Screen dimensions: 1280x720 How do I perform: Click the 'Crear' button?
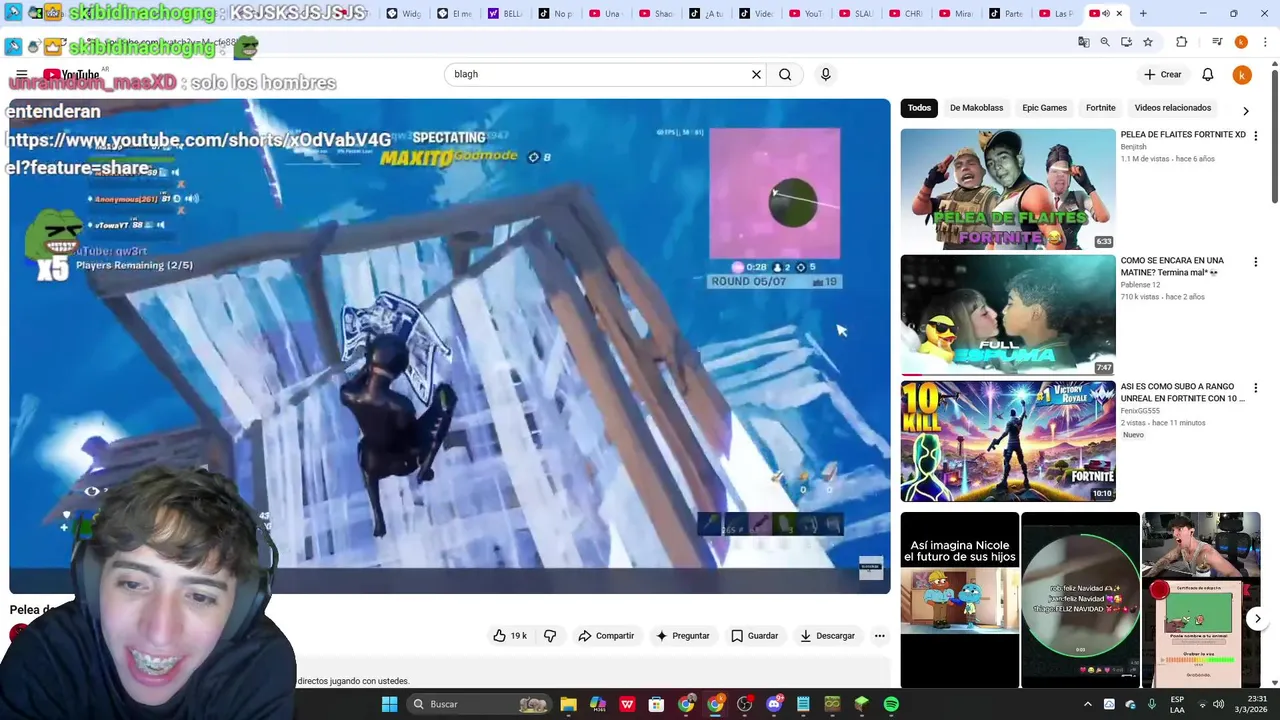1163,74
